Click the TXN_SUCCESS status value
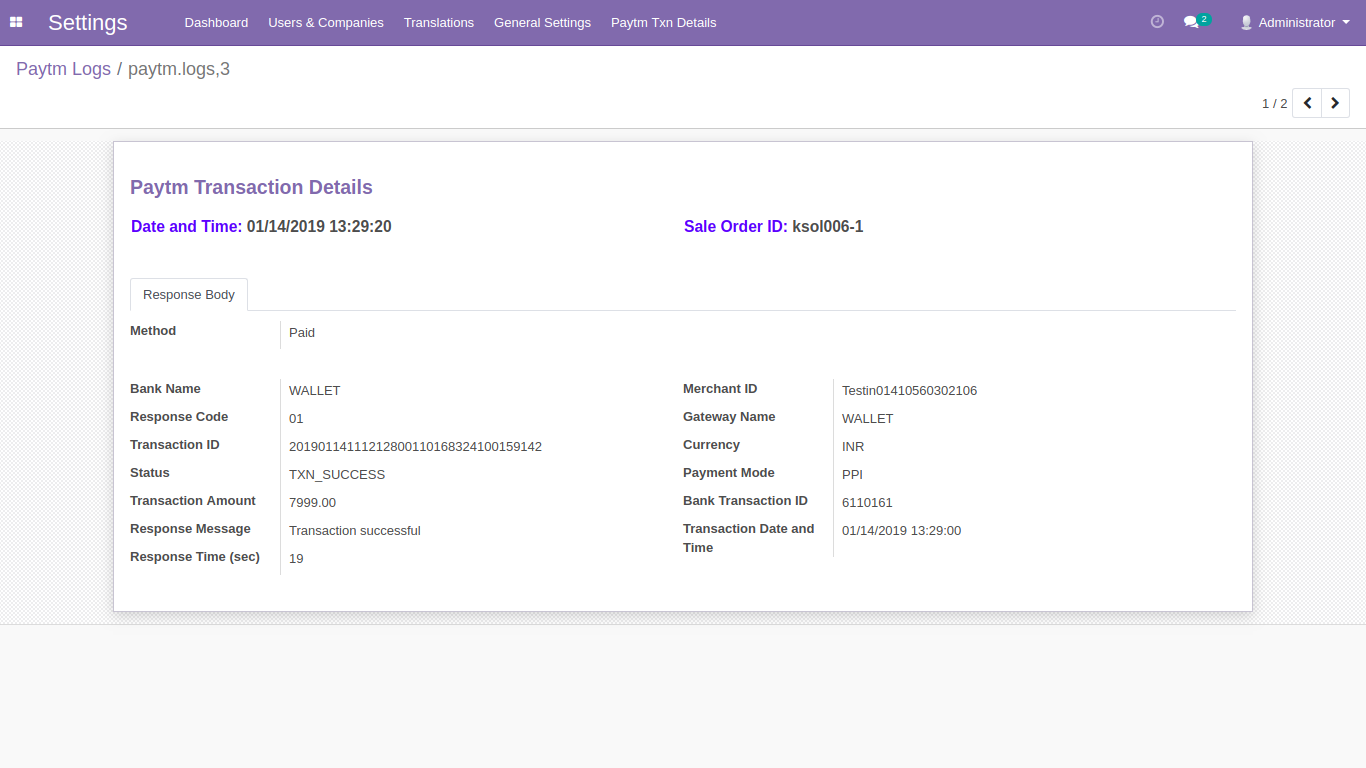This screenshot has height=768, width=1366. click(x=337, y=475)
